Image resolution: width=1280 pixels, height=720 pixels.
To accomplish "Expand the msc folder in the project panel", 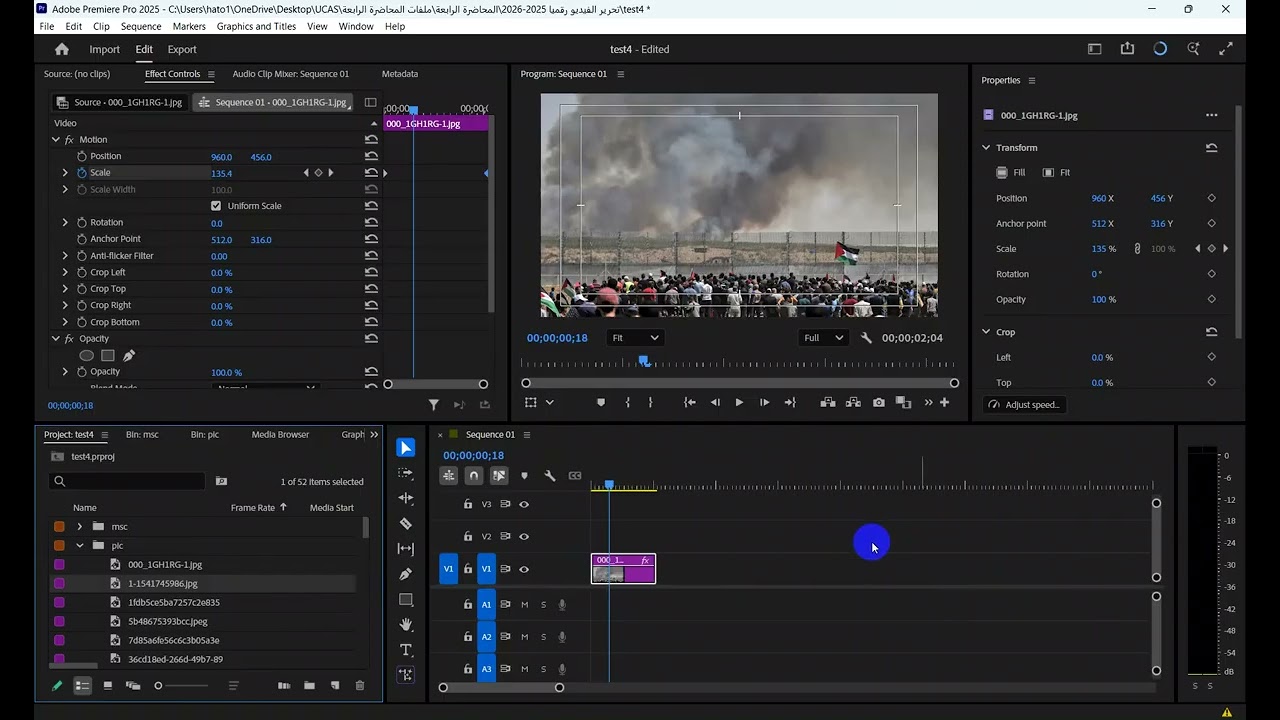I will click(x=80, y=526).
